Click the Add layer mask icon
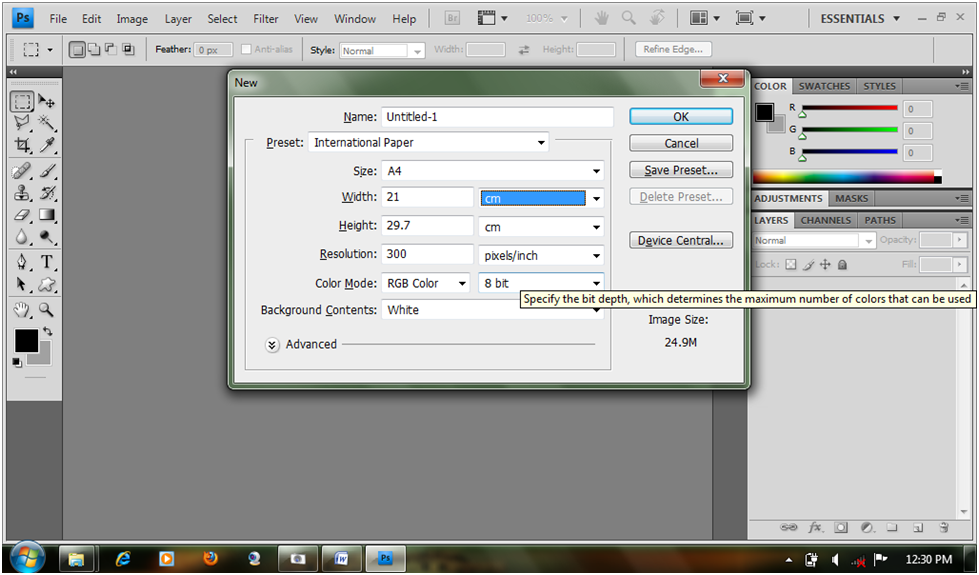 (841, 528)
